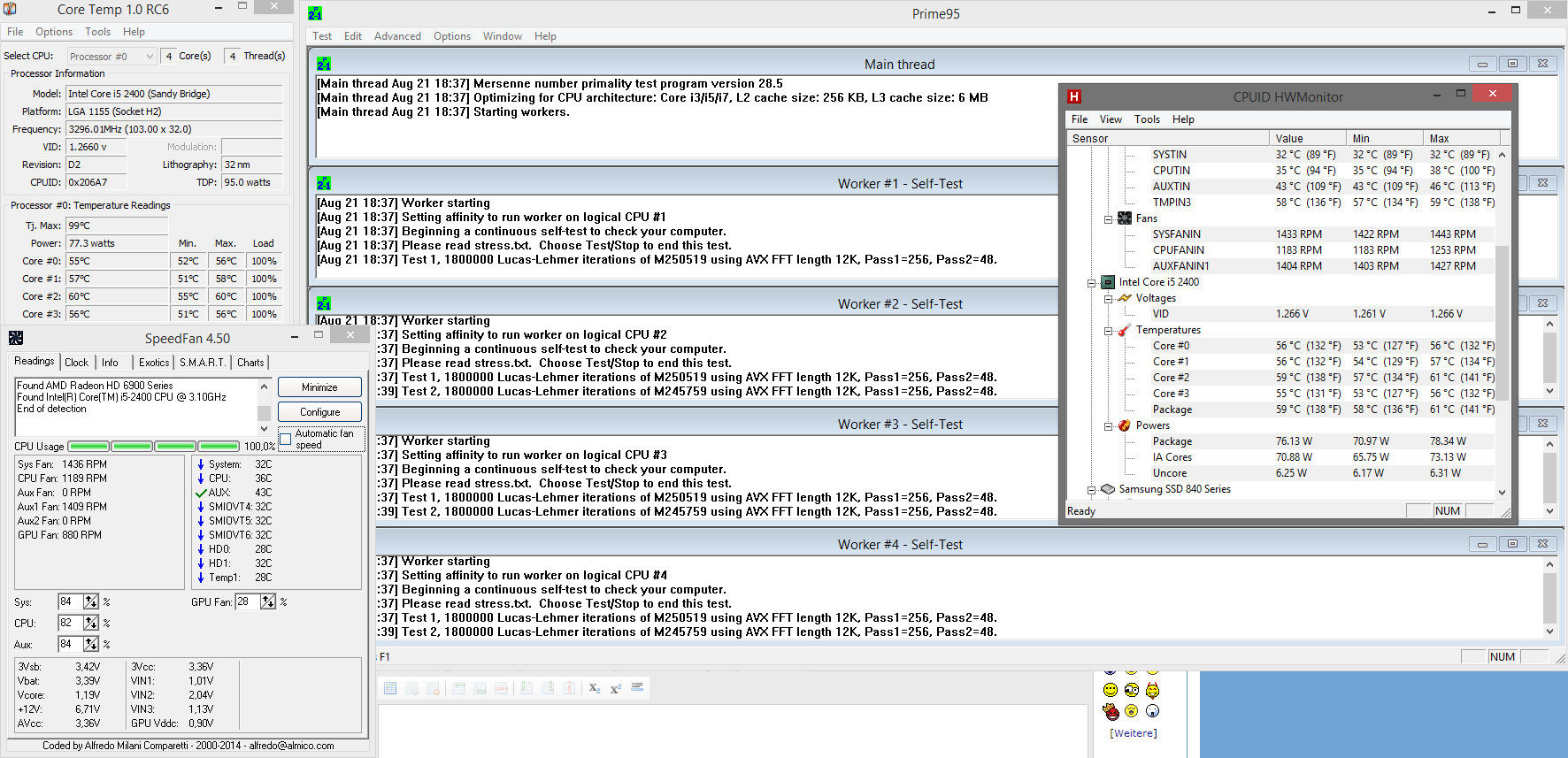Switch to SpeedFan Exotics tab

154,363
